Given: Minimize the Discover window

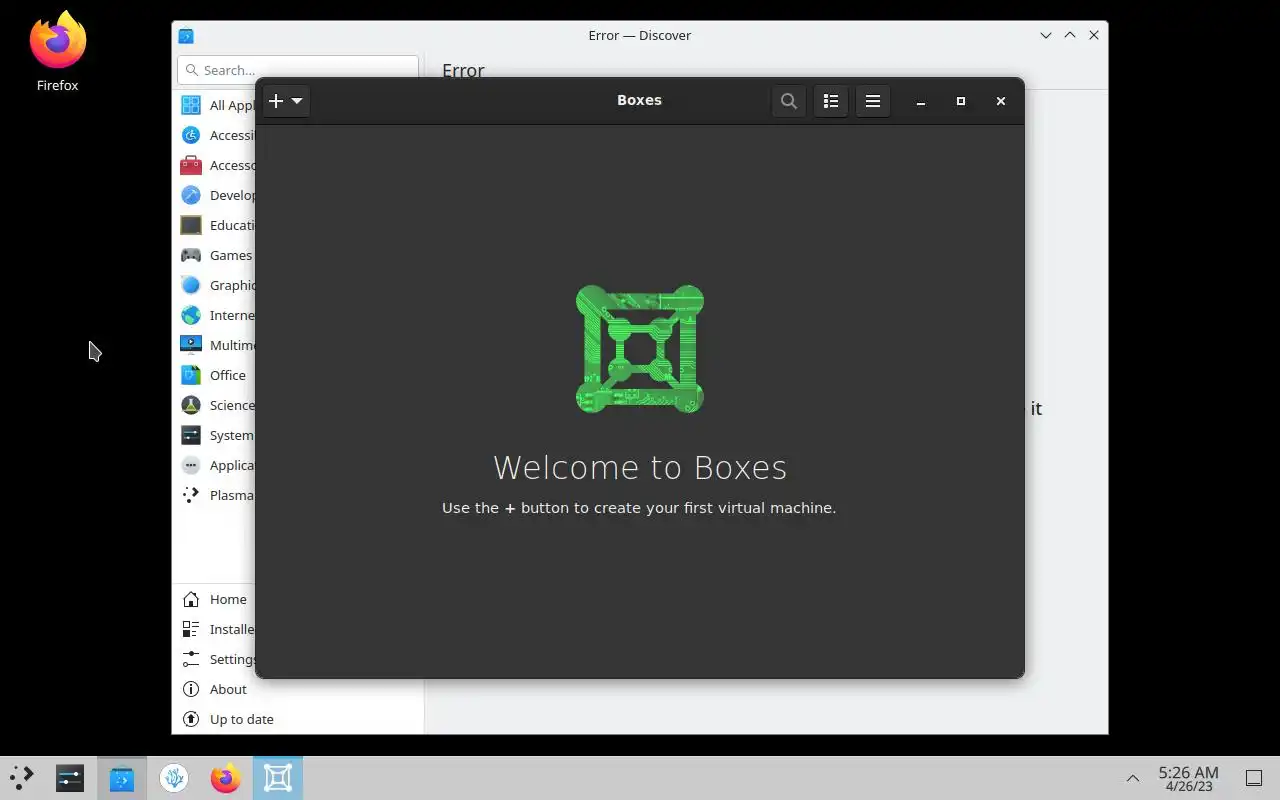Looking at the screenshot, I should (x=1046, y=35).
